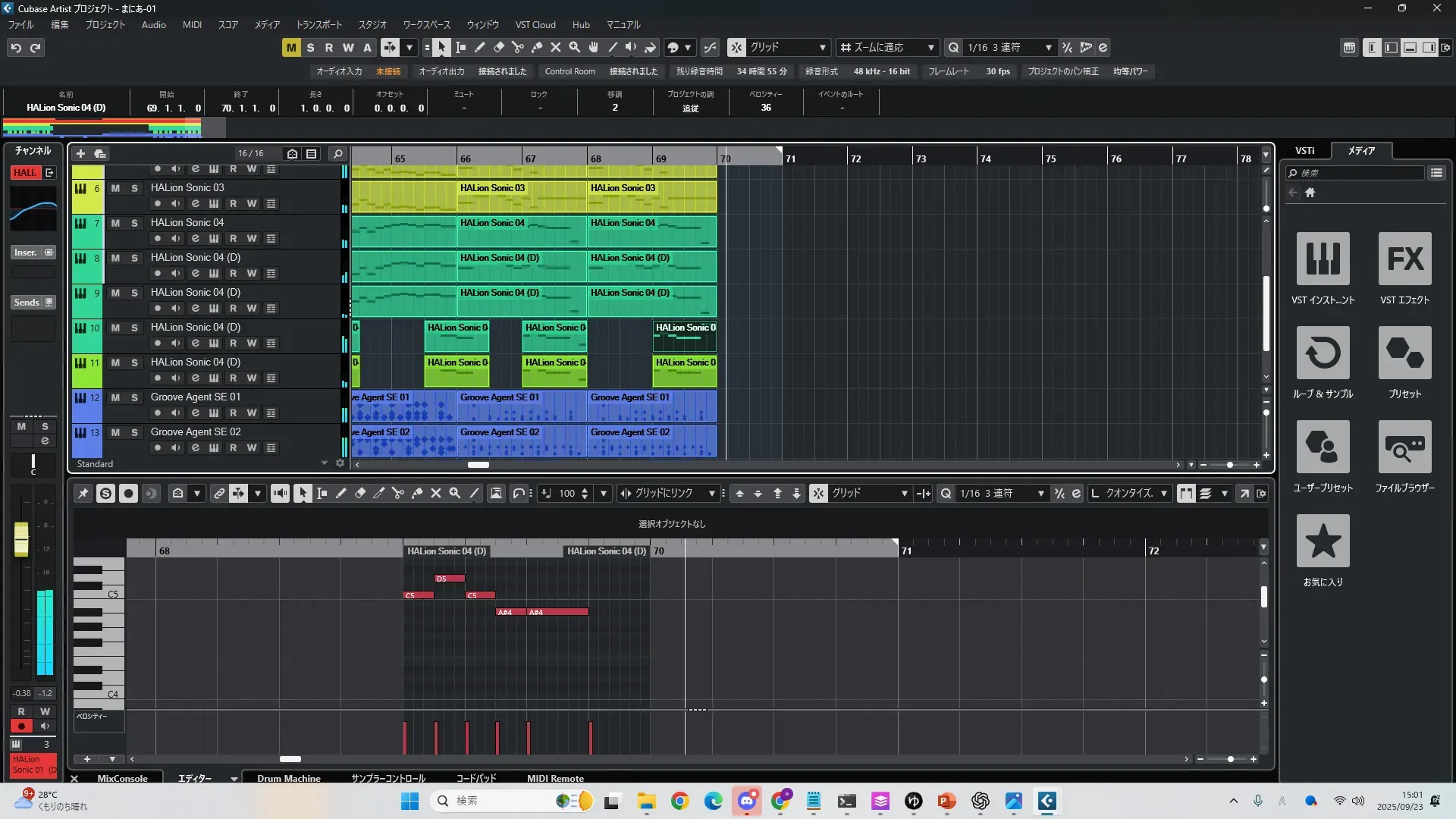Select the Scissors split tool in main toolbar
The width and height of the screenshot is (1456, 819).
point(518,48)
